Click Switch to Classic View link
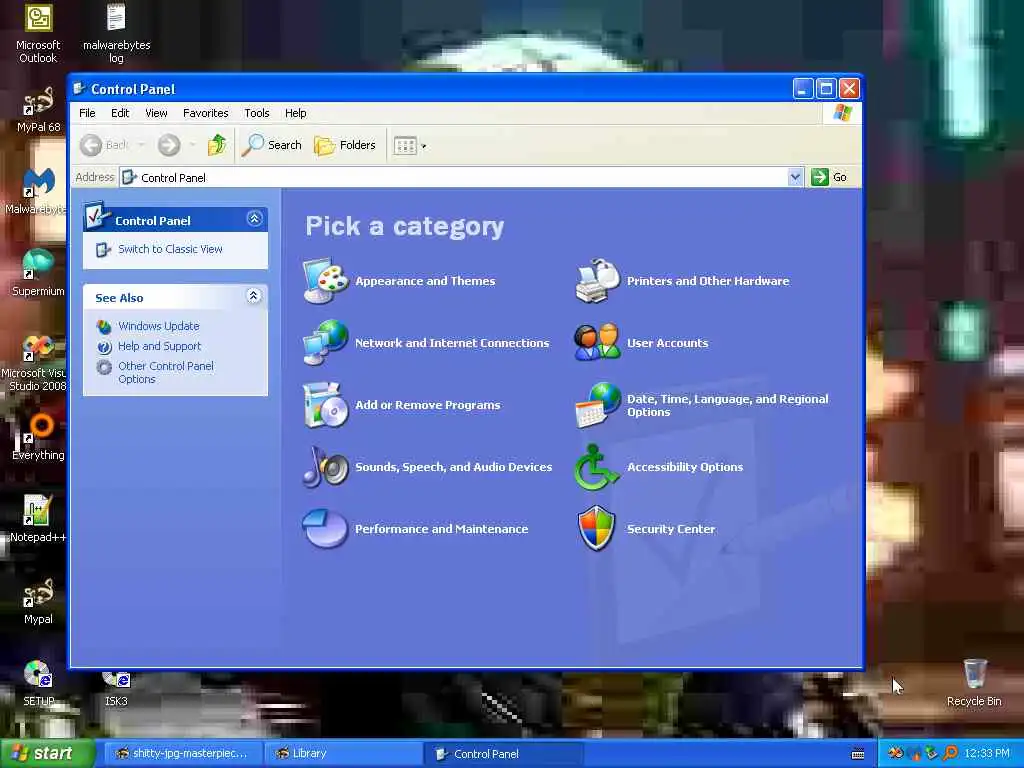This screenshot has height=768, width=1024. [x=170, y=249]
